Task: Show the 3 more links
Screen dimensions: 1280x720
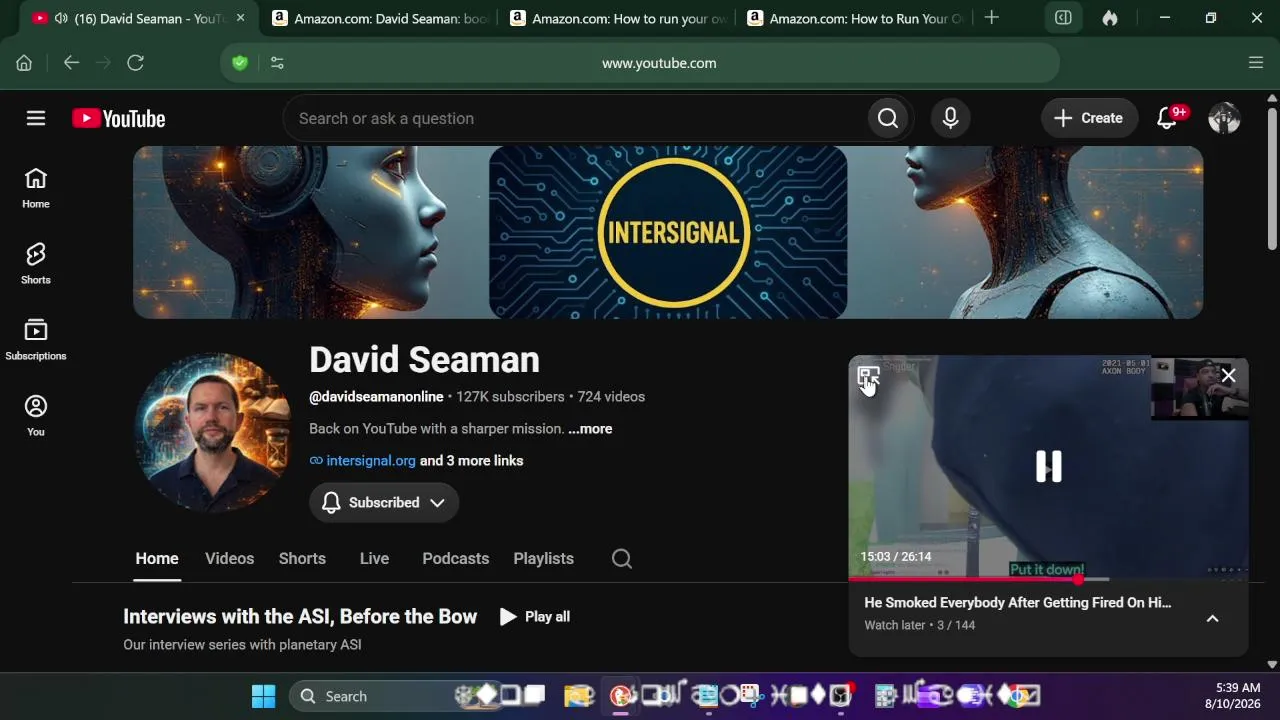Action: 471,460
